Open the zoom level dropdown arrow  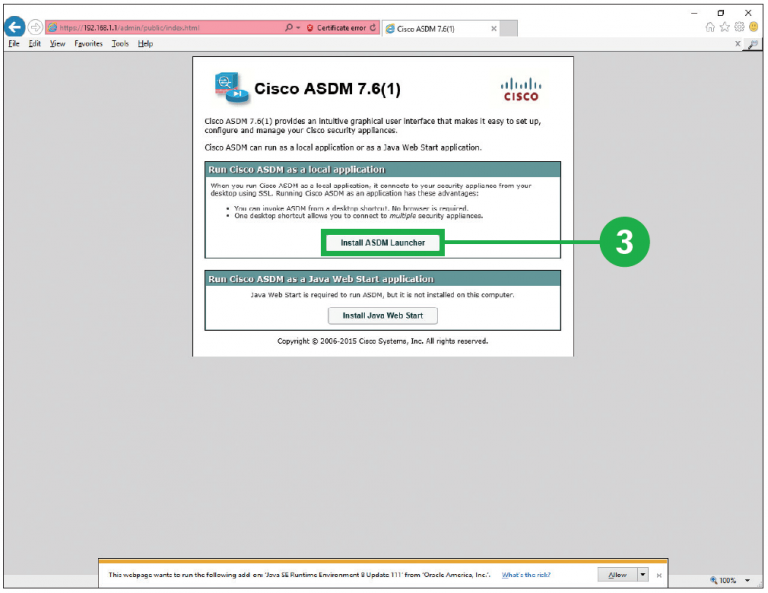coord(747,580)
